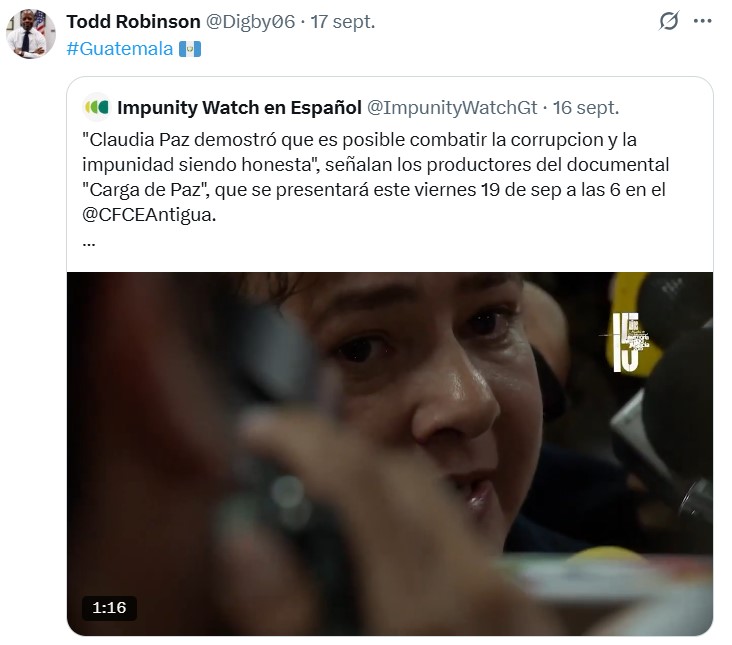Open the @ImpunityWatchGt handle

pyautogui.click(x=452, y=108)
